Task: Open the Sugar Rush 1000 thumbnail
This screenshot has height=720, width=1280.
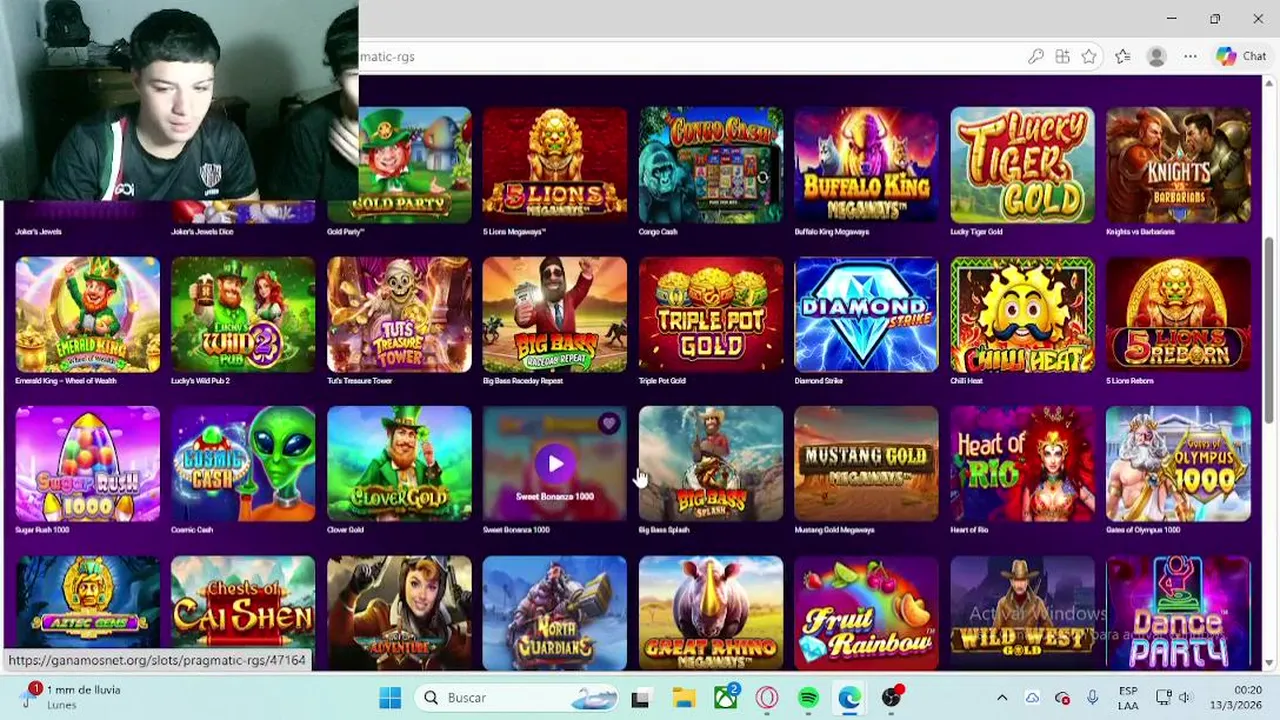Action: pyautogui.click(x=87, y=464)
